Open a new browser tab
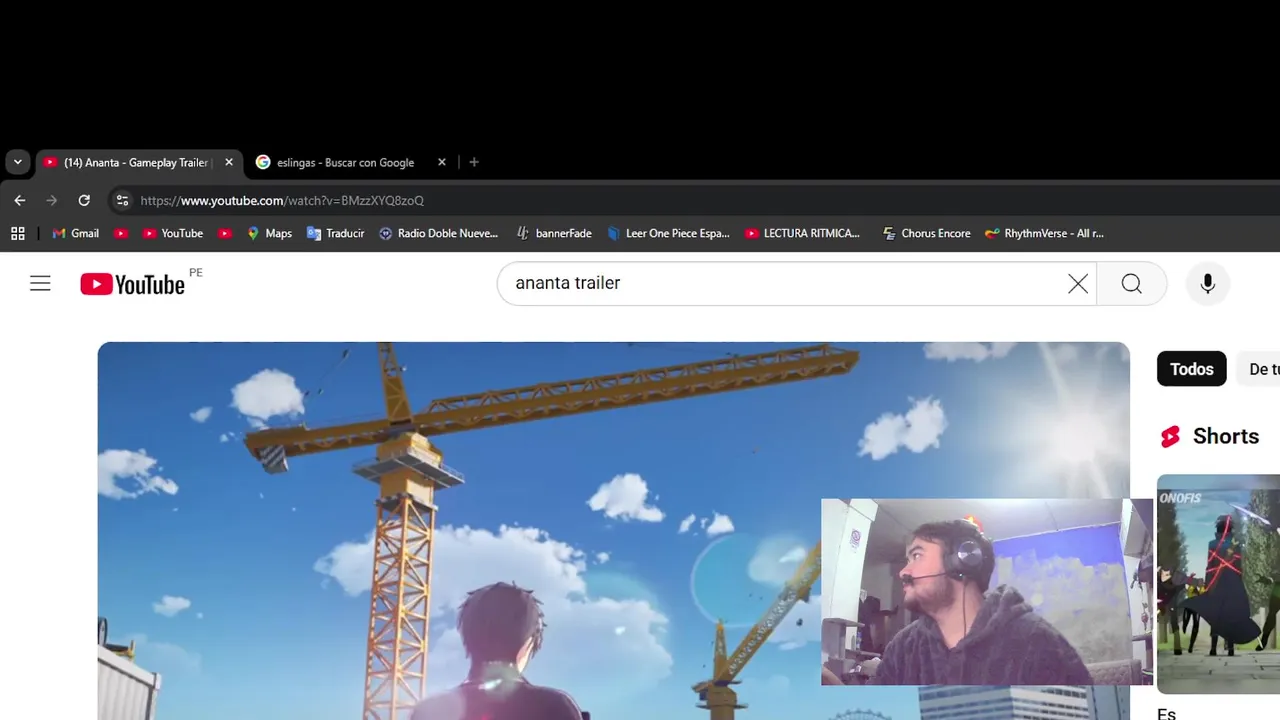Image resolution: width=1280 pixels, height=720 pixels. [474, 162]
